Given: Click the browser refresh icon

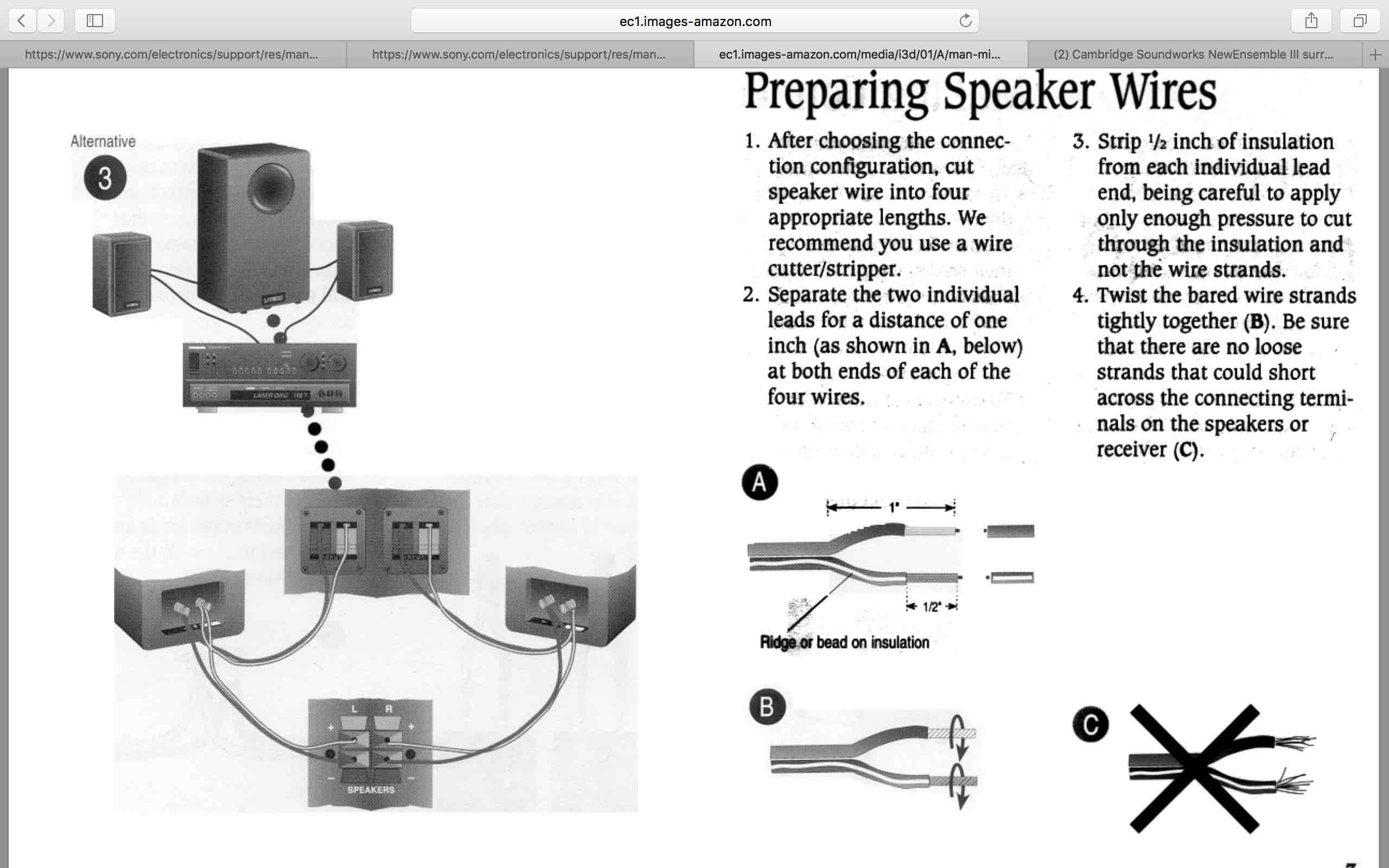Looking at the screenshot, I should pos(966,21).
